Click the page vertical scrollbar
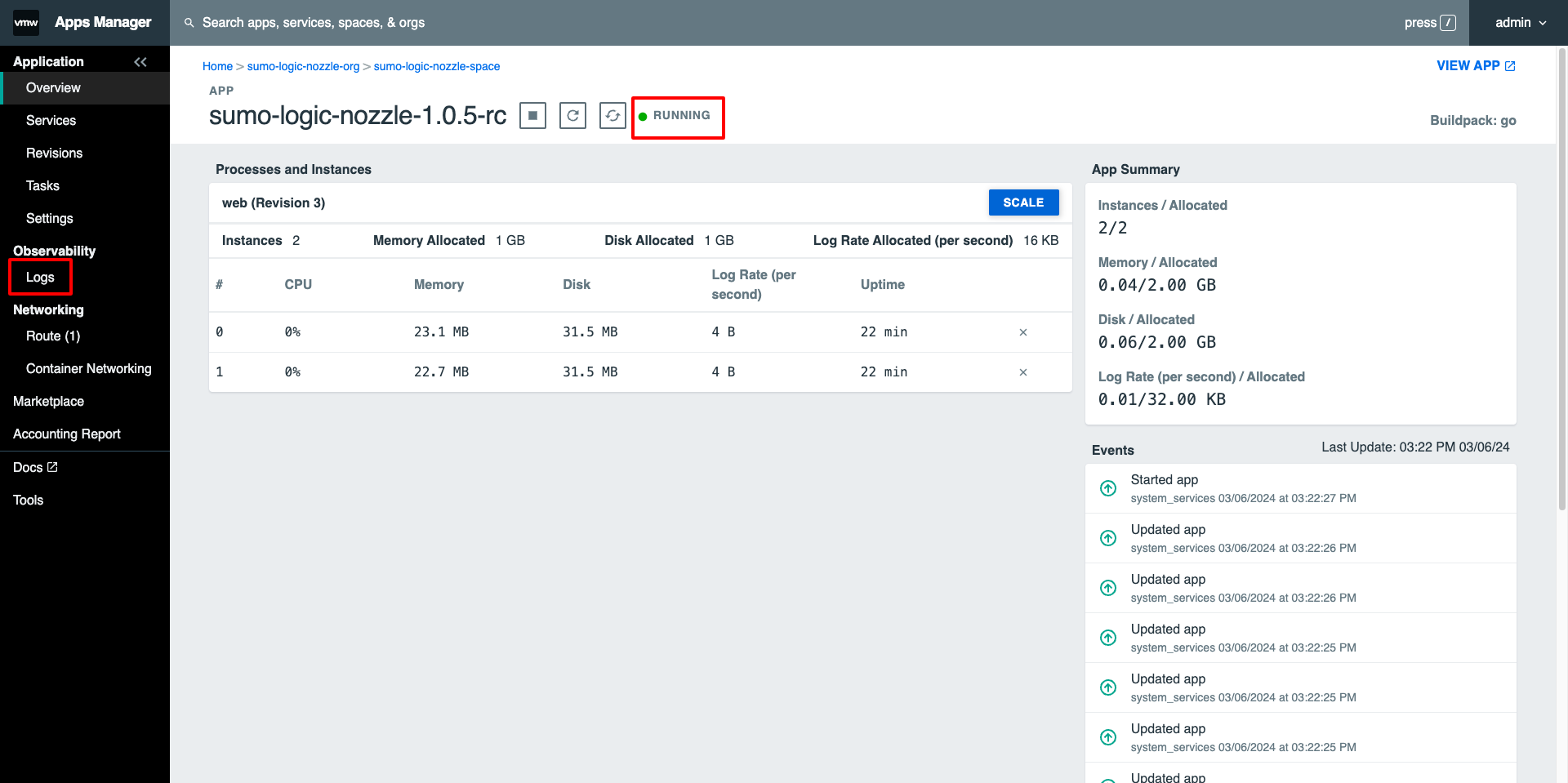The height and width of the screenshot is (783, 1568). pyautogui.click(x=1561, y=278)
